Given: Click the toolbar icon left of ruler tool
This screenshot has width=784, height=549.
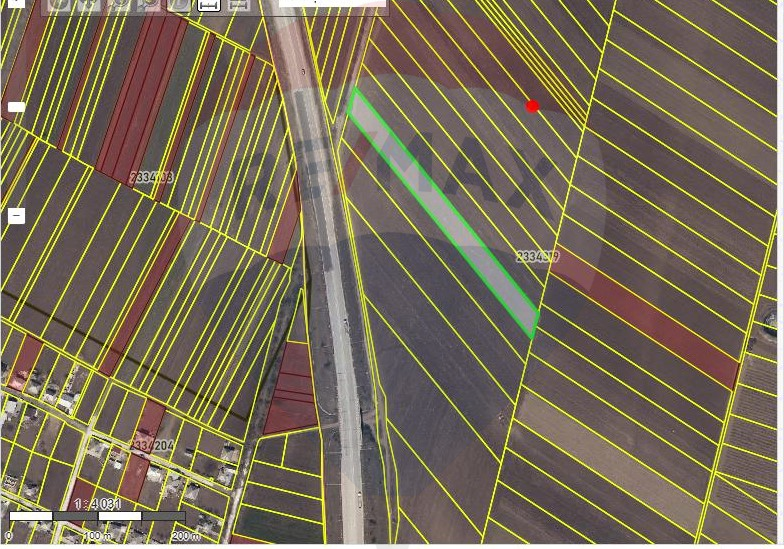Looking at the screenshot, I should click(x=179, y=4).
